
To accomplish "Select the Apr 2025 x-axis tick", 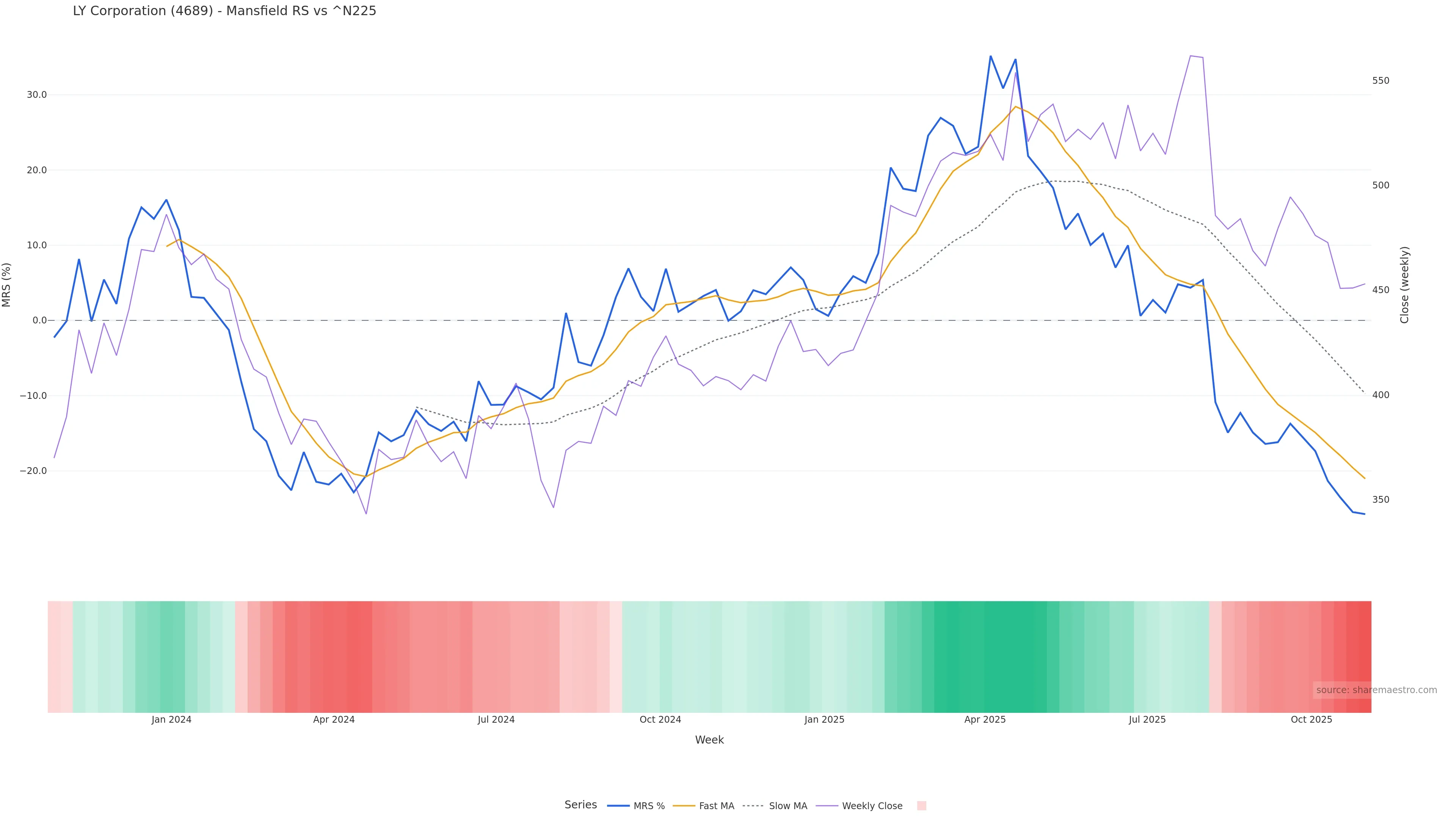I will click(x=985, y=720).
